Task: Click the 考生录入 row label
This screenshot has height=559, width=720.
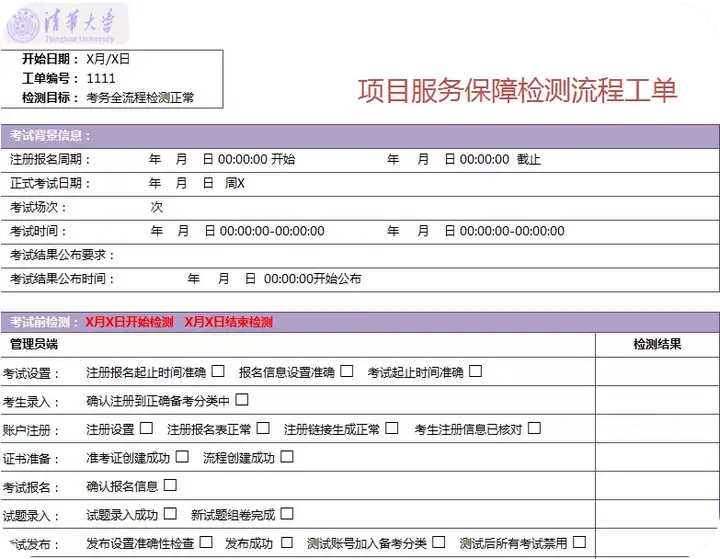Action: (x=32, y=402)
